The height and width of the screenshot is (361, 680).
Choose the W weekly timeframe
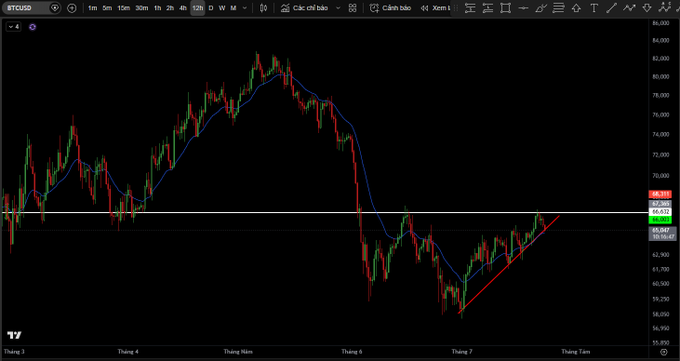click(x=222, y=8)
